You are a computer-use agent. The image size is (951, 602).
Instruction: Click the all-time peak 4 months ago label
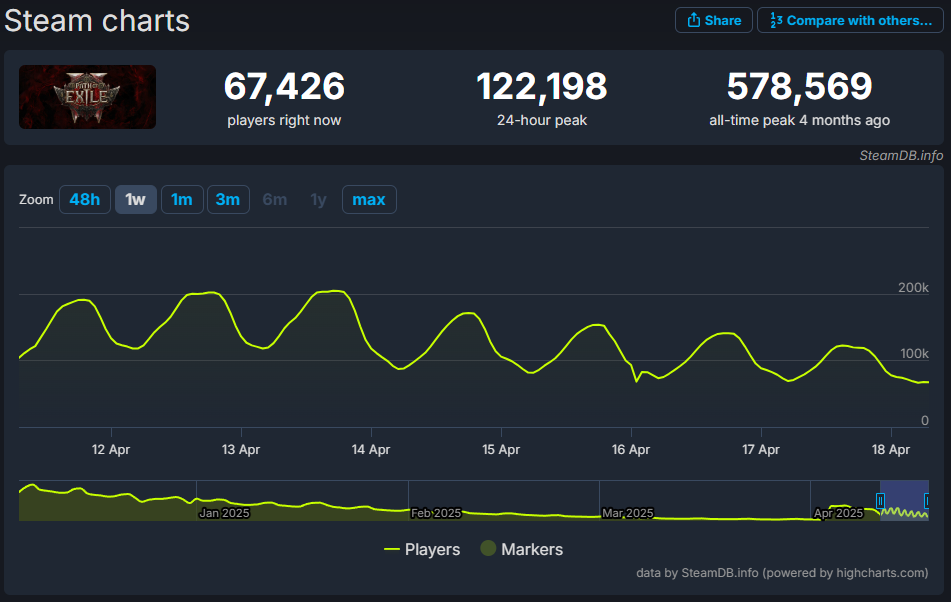point(799,120)
